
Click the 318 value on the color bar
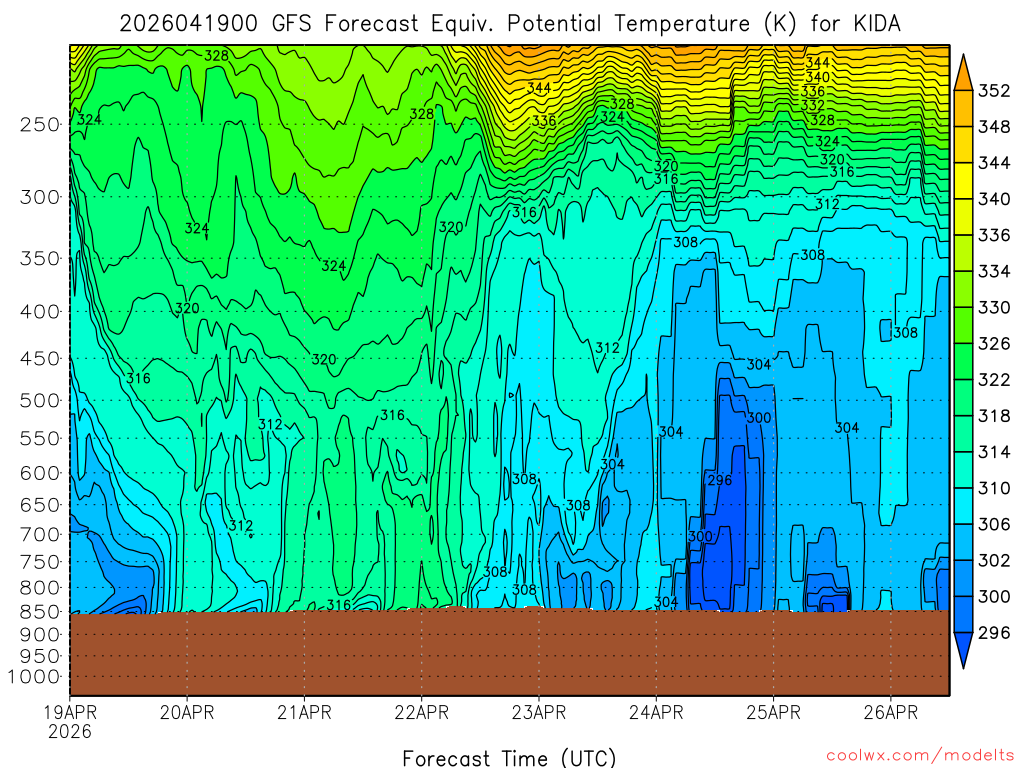pyautogui.click(x=994, y=415)
